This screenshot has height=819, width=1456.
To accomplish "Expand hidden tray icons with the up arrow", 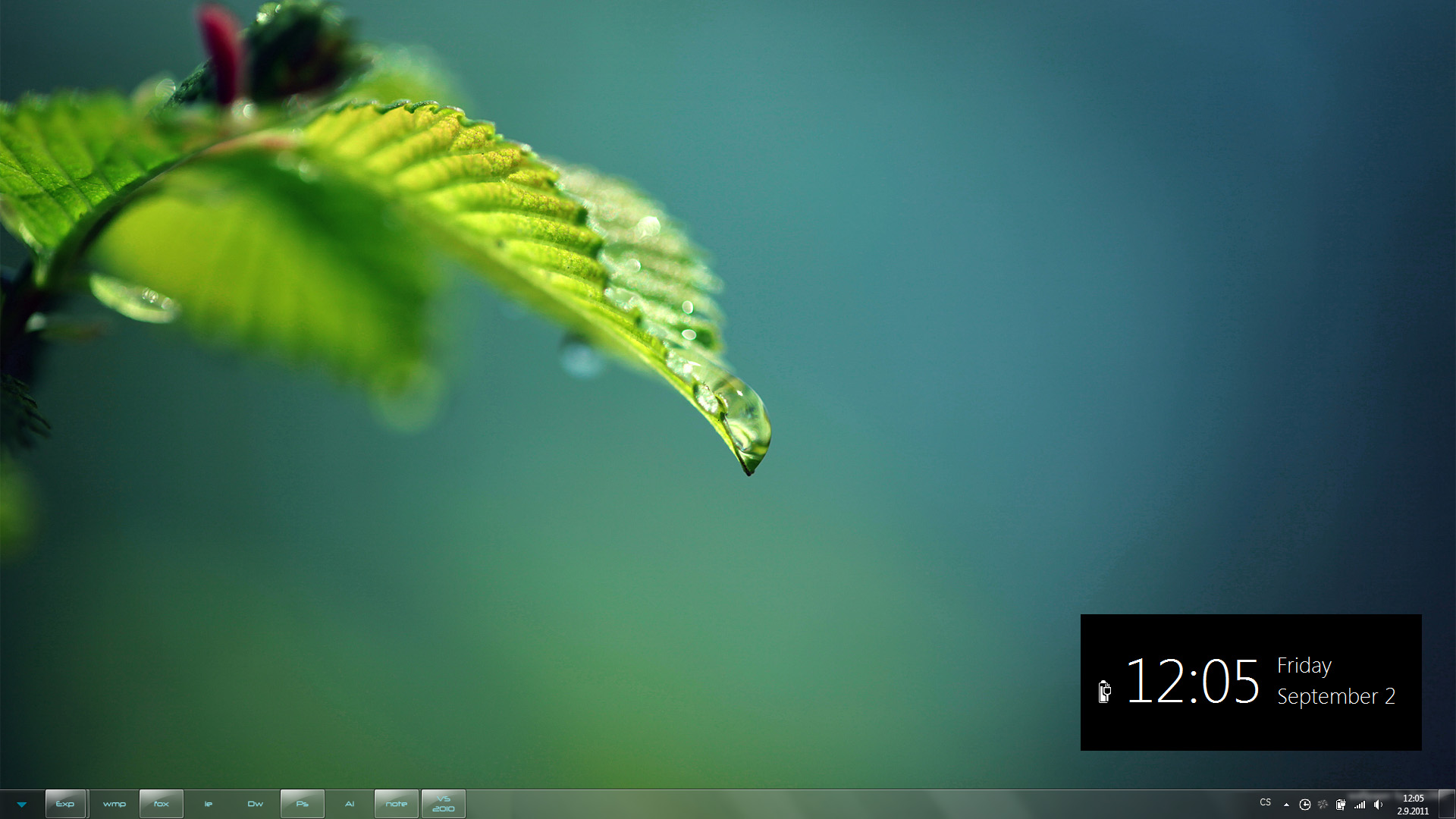I will (1287, 805).
